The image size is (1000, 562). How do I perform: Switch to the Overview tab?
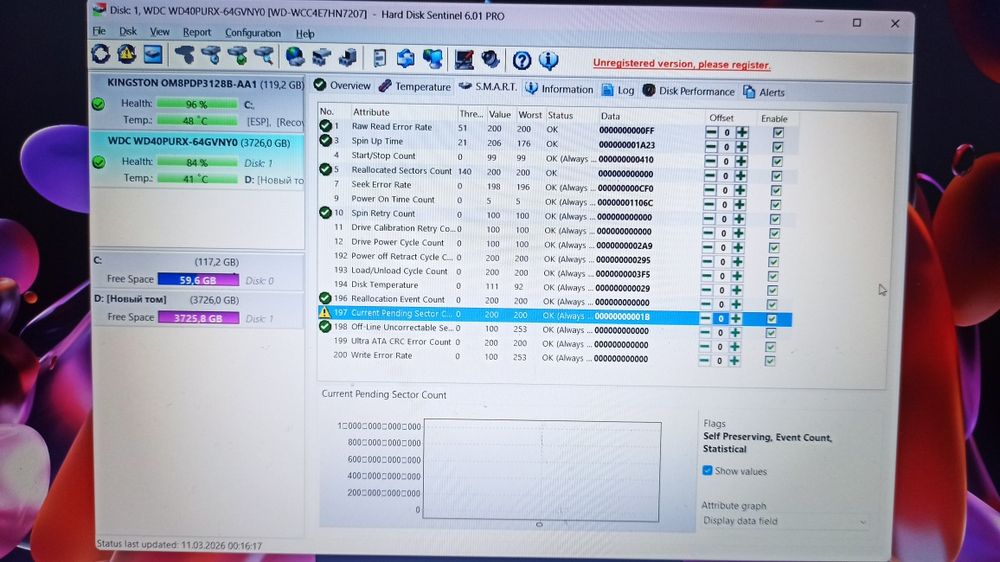pos(342,85)
